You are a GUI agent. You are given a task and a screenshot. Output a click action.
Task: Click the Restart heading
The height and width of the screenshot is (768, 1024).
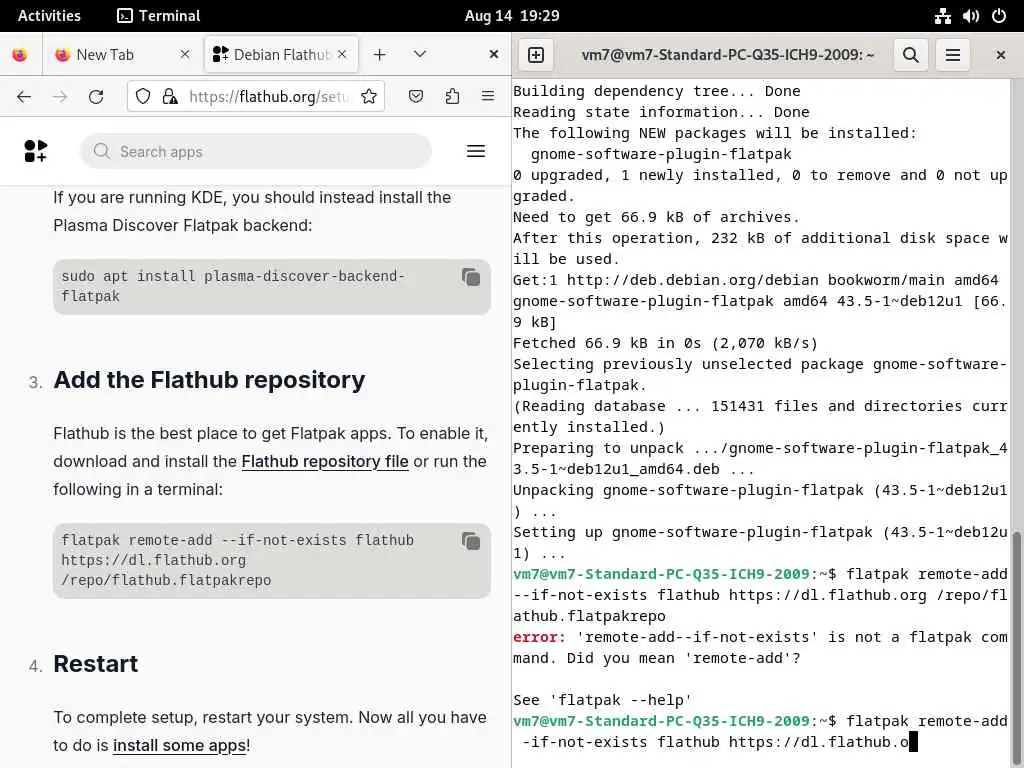(95, 664)
